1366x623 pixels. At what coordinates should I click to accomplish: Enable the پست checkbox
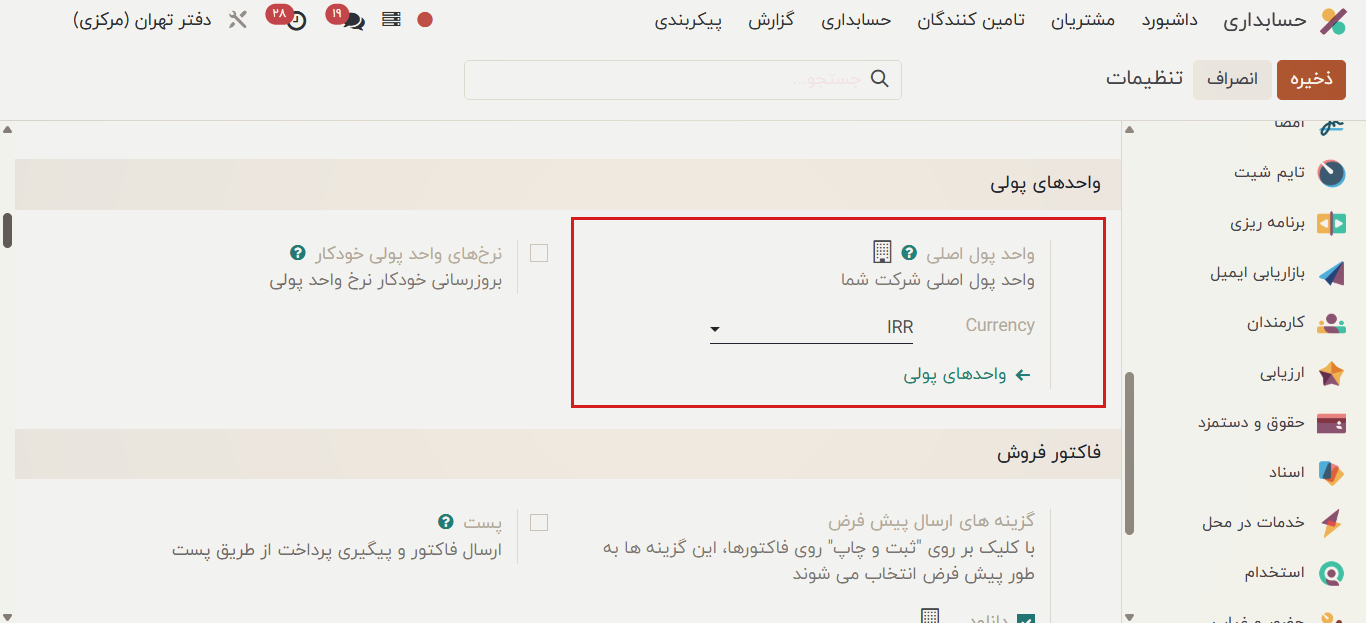(539, 522)
